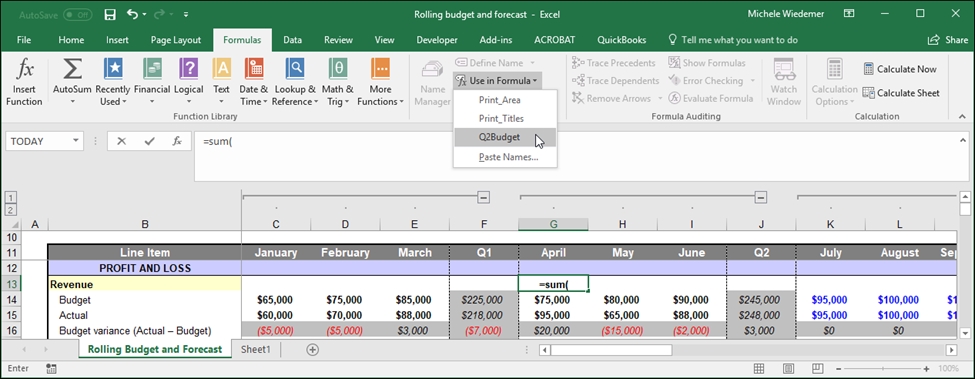Viewport: 975px width, 379px height.
Task: Click the fx button beside formula bar
Action: tap(177, 142)
